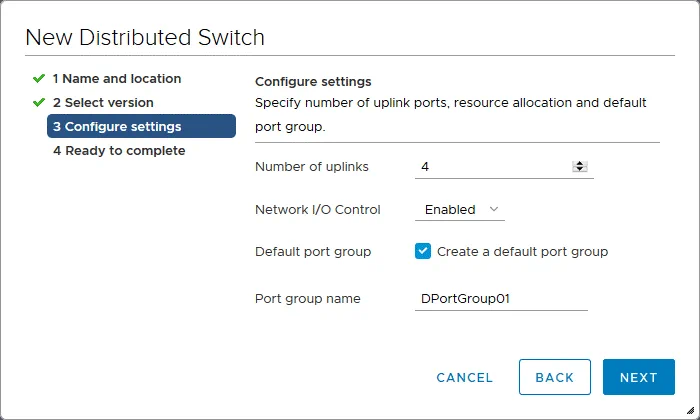
Task: Click the Port group name text field
Action: tap(500, 299)
